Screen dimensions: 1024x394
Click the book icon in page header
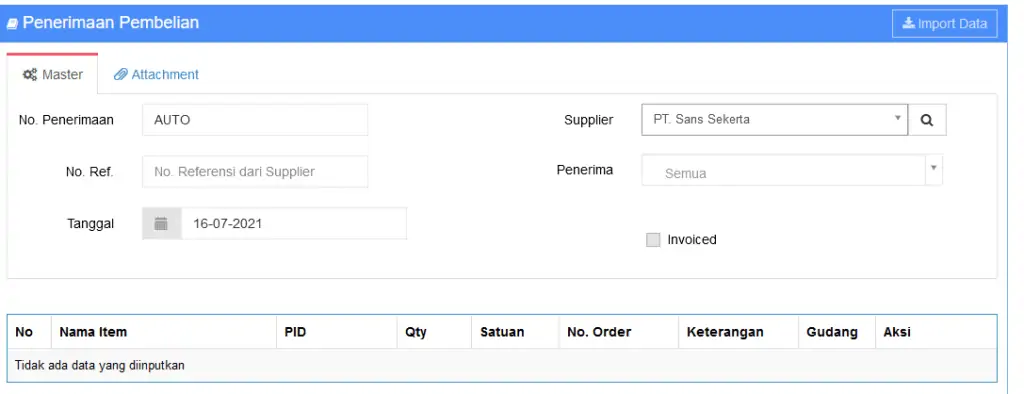coord(12,24)
